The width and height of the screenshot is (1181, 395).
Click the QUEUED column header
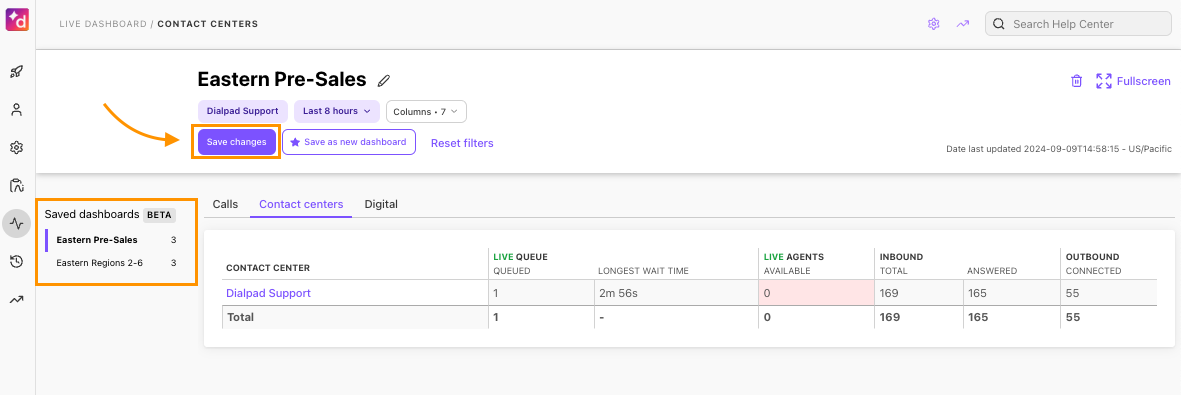click(511, 270)
